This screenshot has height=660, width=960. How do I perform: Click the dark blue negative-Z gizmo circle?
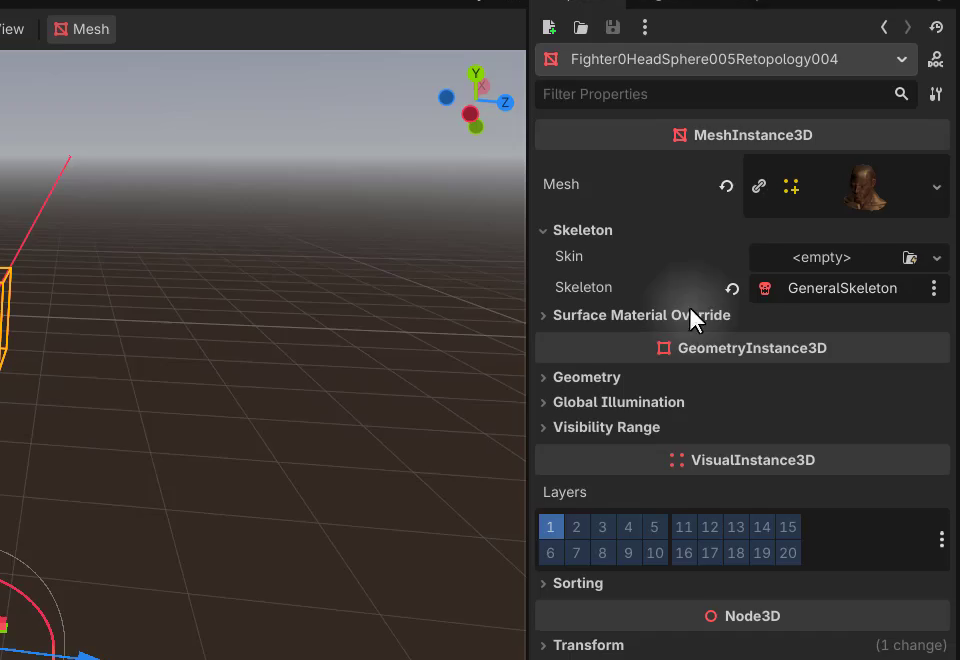446,97
